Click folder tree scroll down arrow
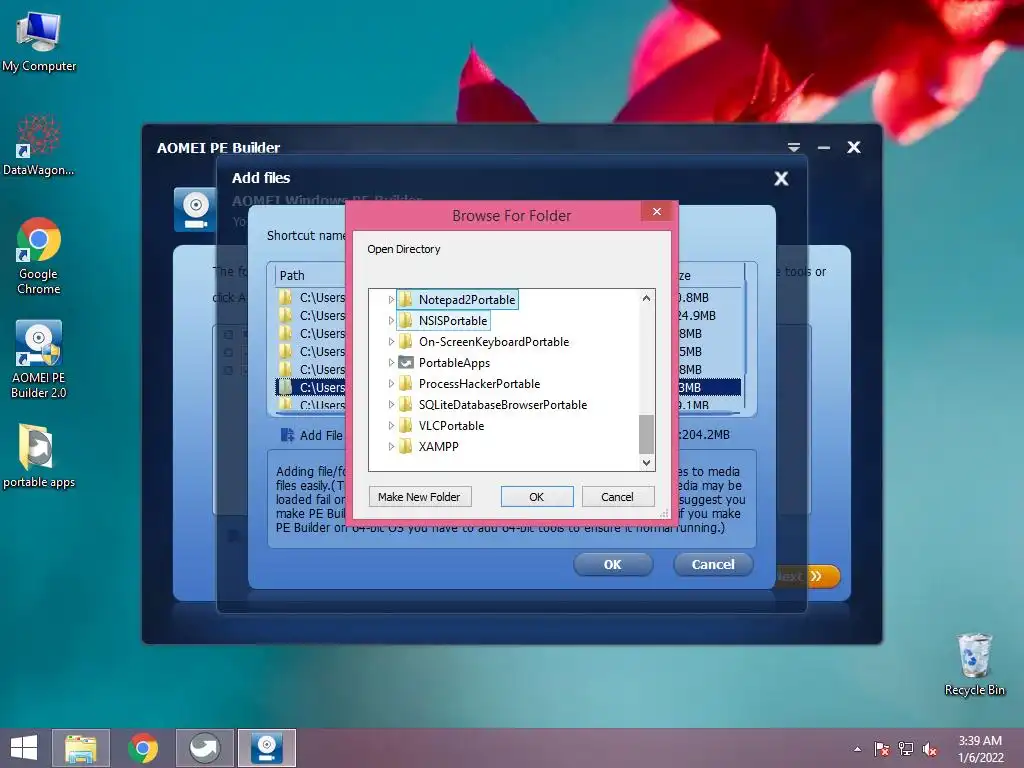 tap(646, 462)
